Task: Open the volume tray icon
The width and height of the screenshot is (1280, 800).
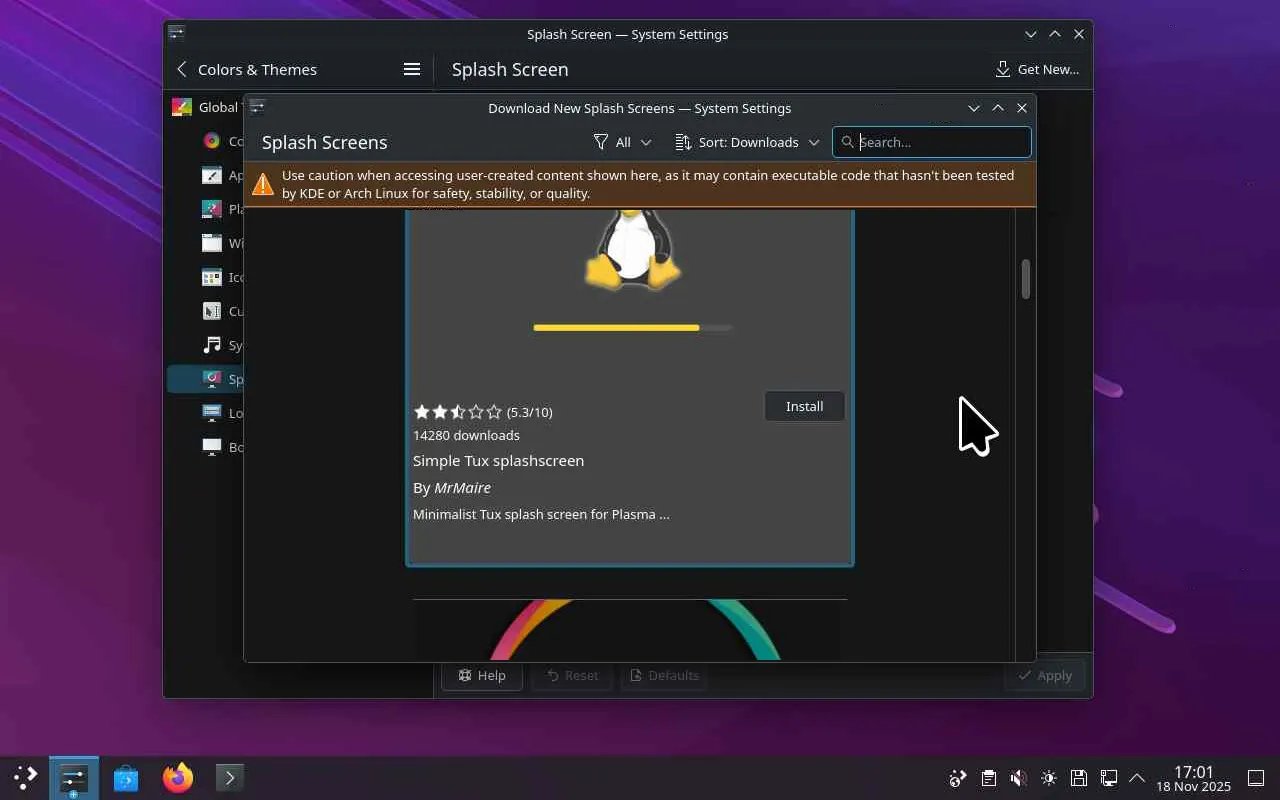Action: (1018, 778)
